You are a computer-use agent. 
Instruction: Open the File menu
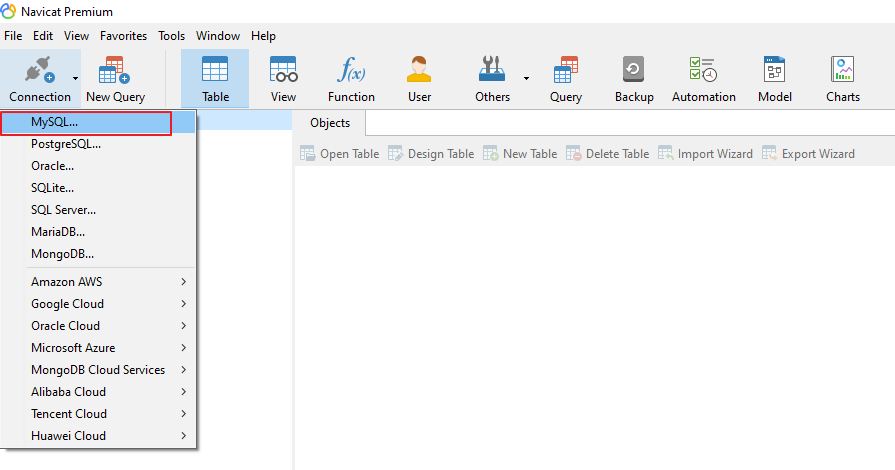(x=13, y=36)
